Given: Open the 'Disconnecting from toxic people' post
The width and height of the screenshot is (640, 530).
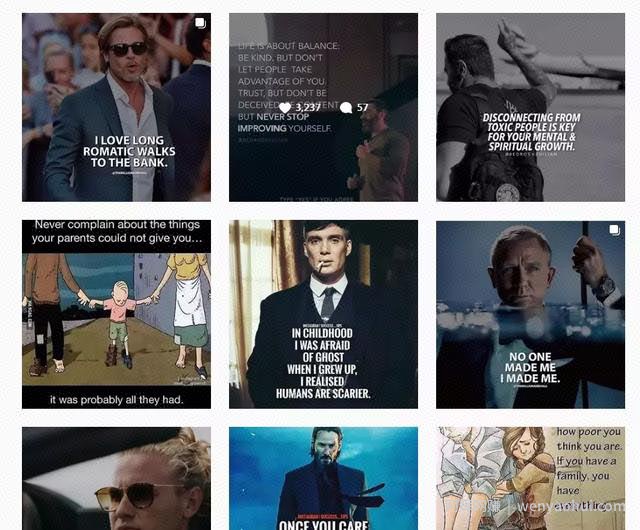Looking at the screenshot, I should 530,107.
